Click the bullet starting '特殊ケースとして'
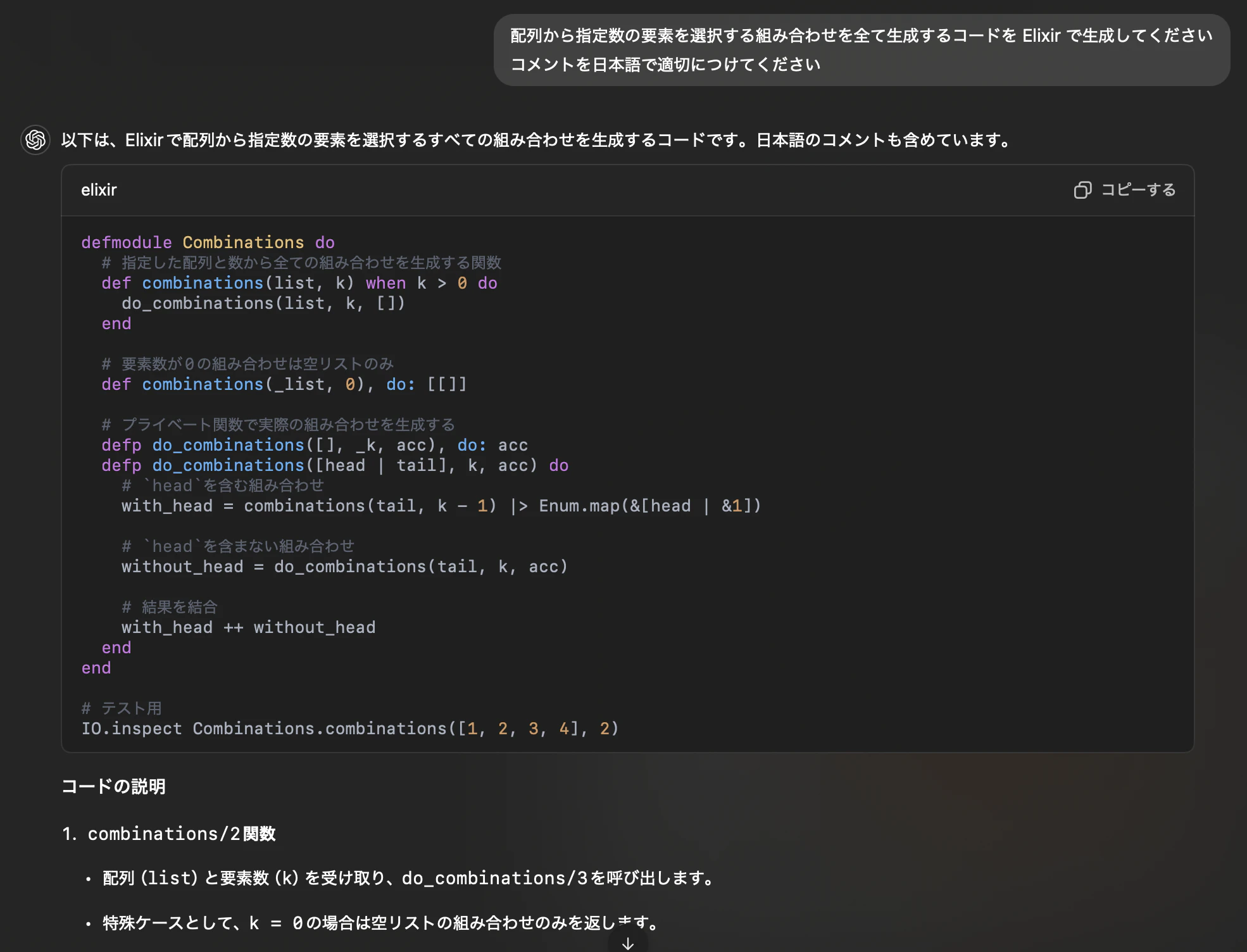This screenshot has height=952, width=1247. point(382,924)
